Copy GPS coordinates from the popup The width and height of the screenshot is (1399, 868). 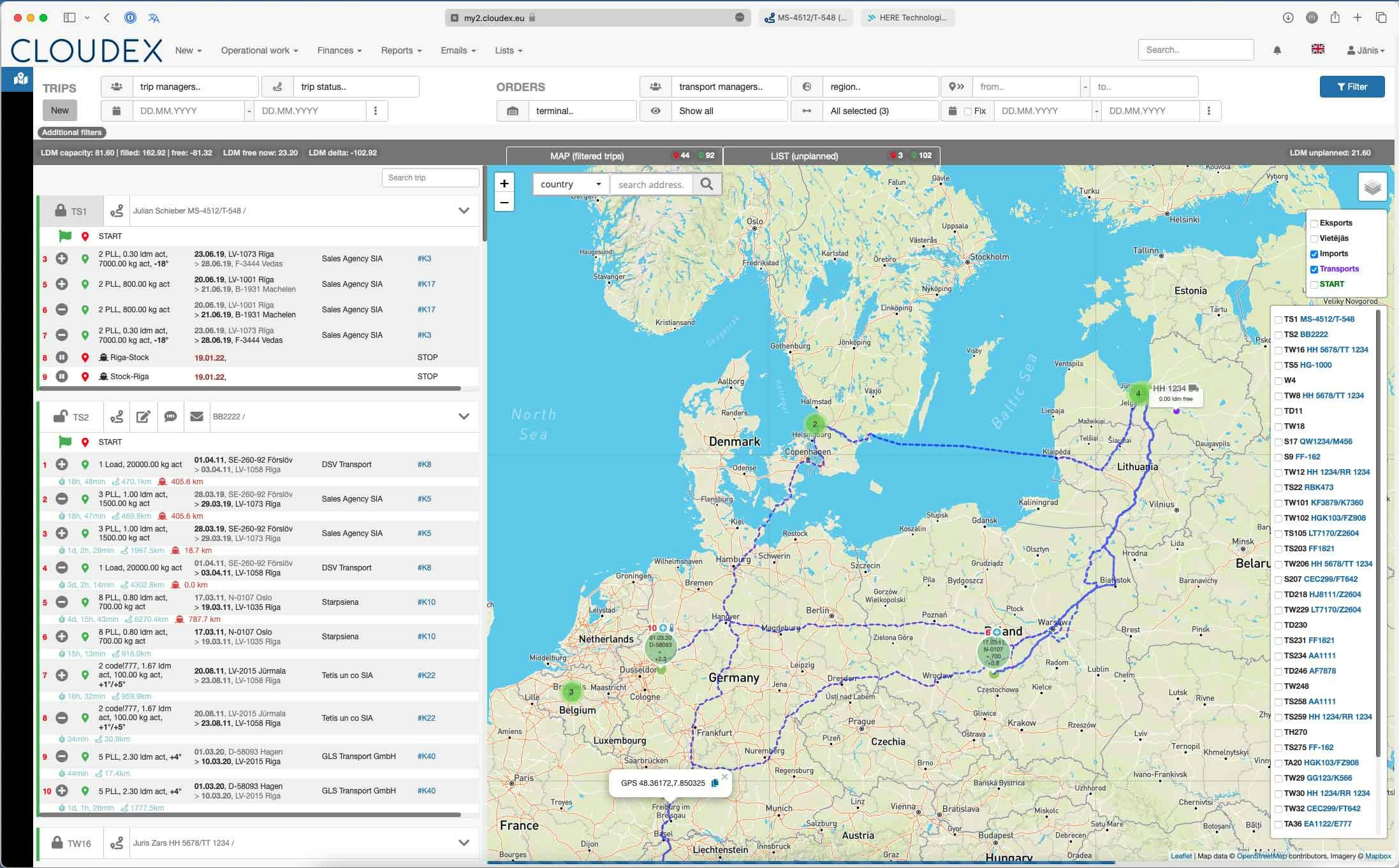715,783
